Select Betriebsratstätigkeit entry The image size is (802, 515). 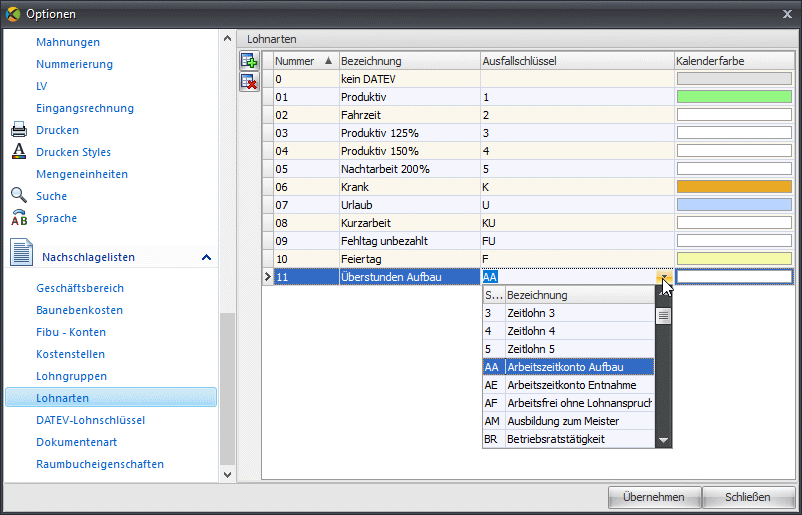click(568, 439)
